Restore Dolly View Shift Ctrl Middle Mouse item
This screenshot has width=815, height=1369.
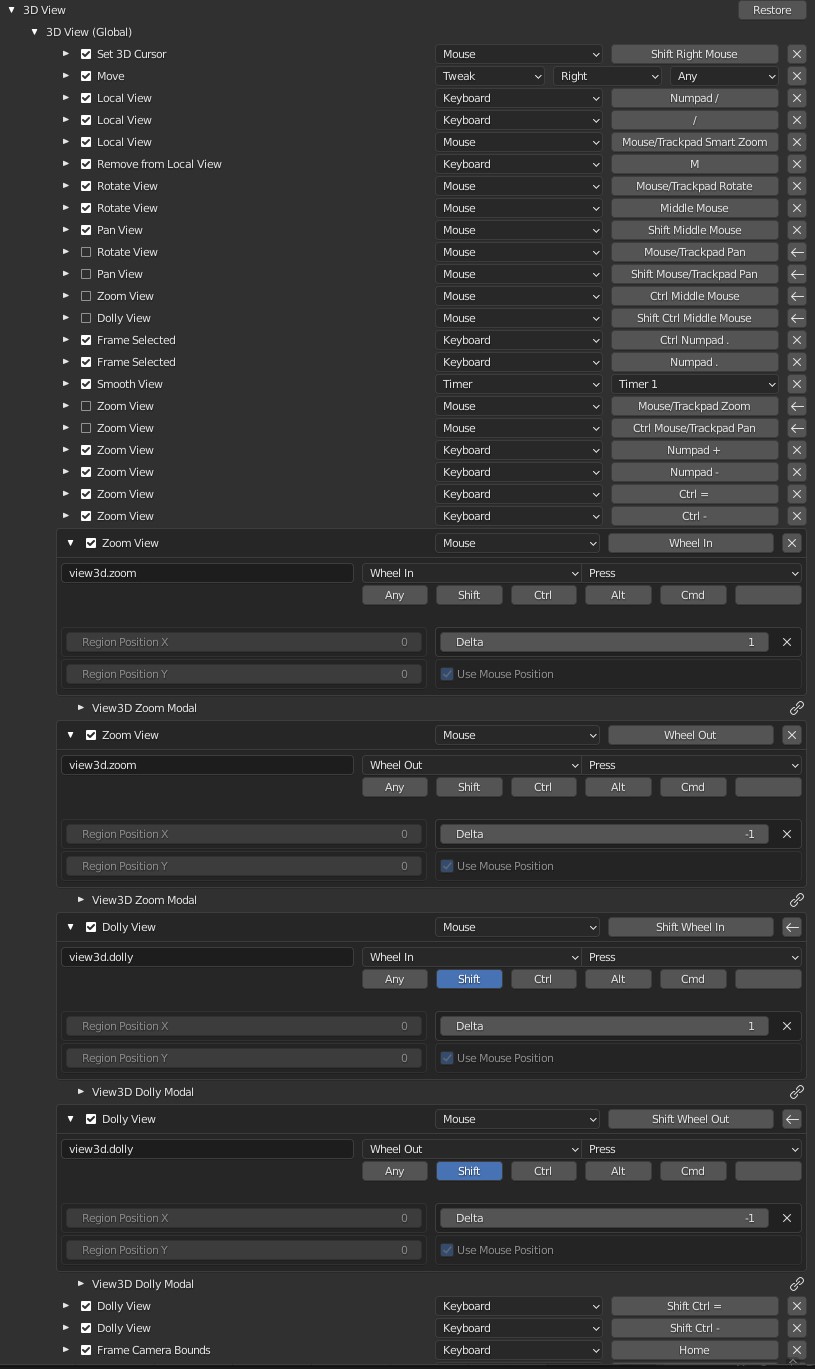796,318
